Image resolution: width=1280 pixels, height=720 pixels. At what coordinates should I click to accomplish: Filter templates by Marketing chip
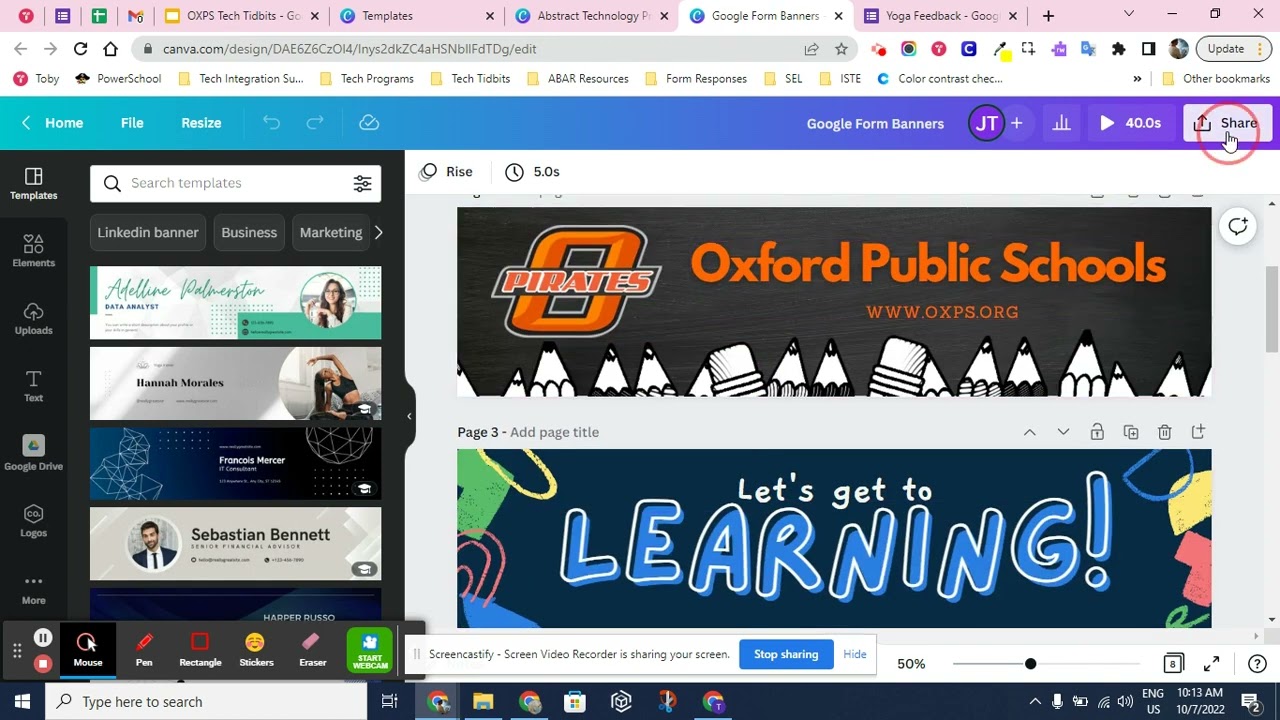[x=331, y=232]
